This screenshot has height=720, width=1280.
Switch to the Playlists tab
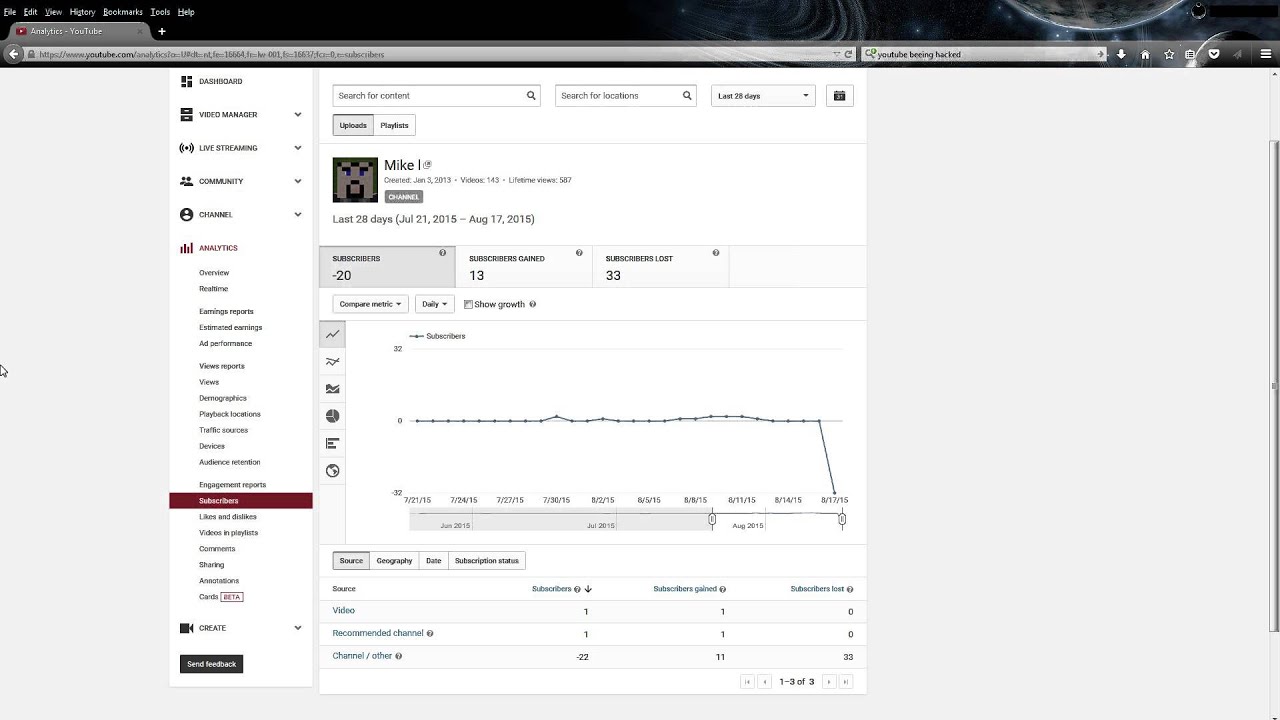pos(394,125)
